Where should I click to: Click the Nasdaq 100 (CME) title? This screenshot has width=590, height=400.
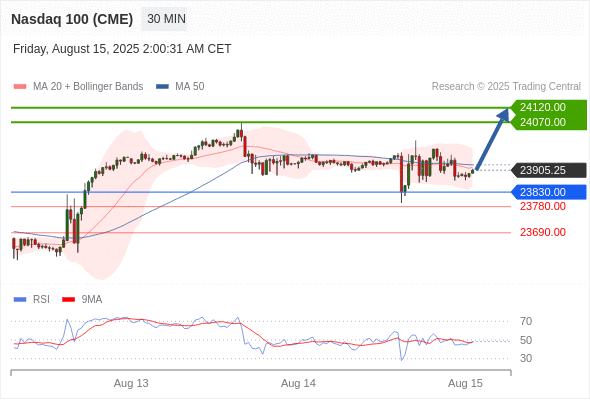(72, 19)
